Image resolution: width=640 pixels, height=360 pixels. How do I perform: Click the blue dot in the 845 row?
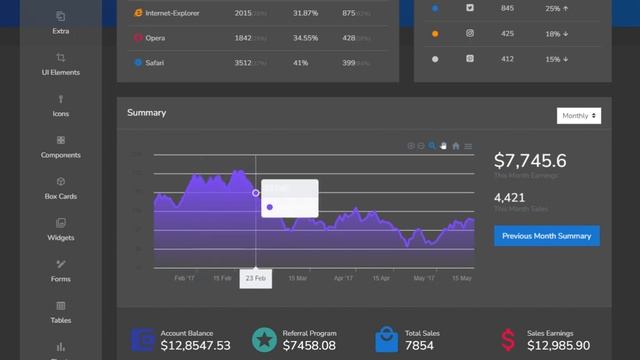coord(435,8)
